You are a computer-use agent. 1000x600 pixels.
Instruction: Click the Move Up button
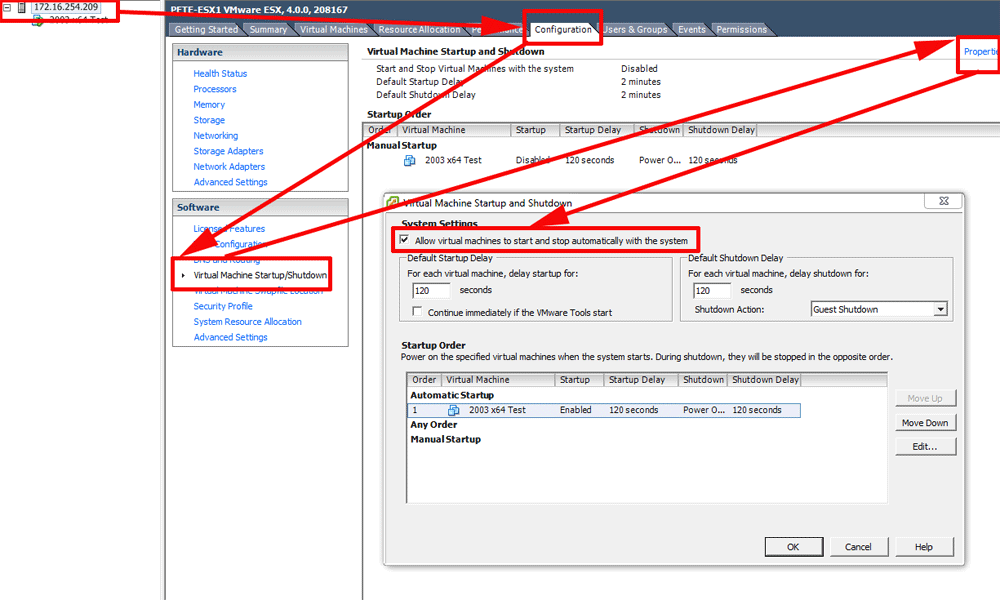pyautogui.click(x=925, y=398)
